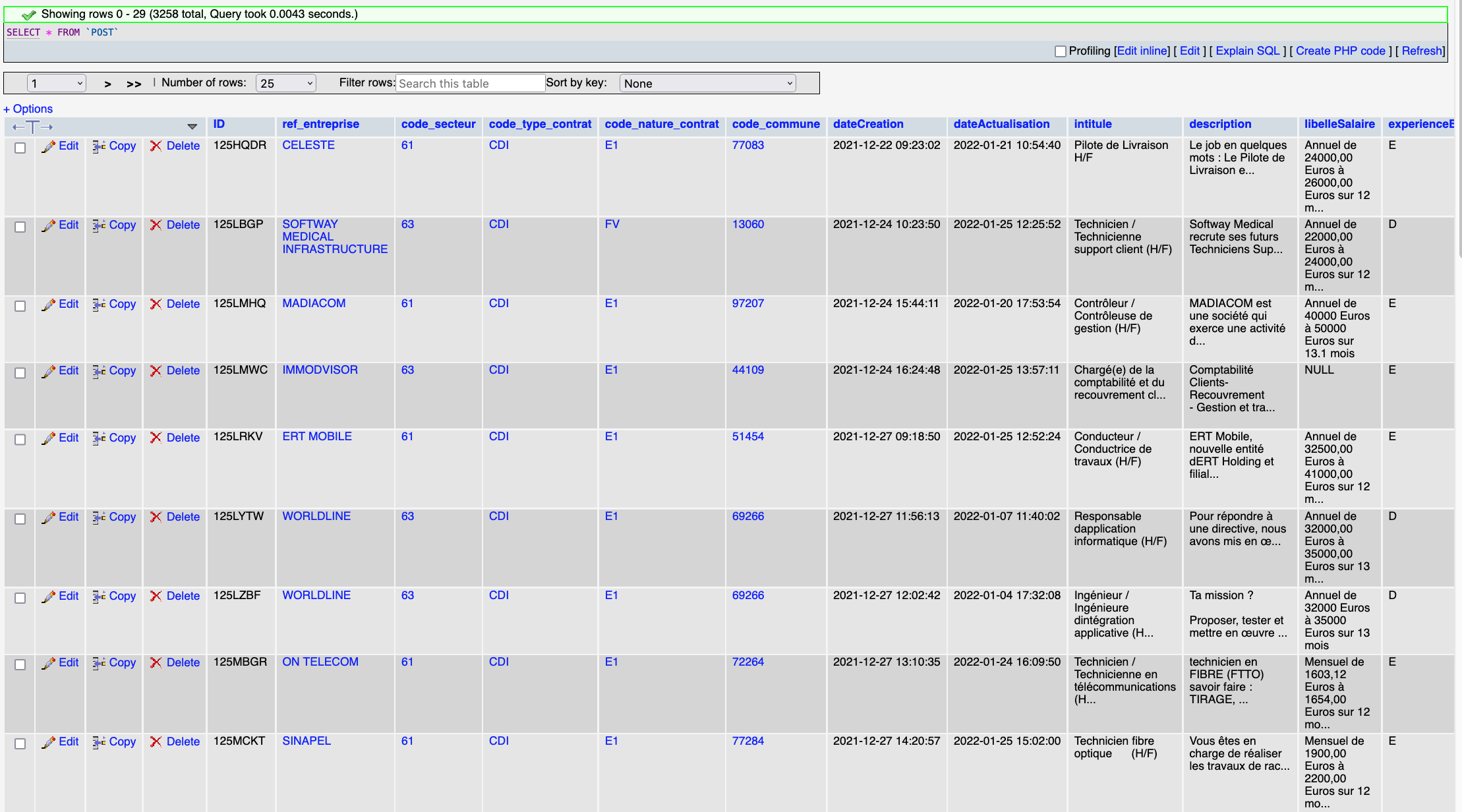Open the Edit pencil icon on the SINAPEL row
Screen dimensions: 1462x812
(x=49, y=741)
